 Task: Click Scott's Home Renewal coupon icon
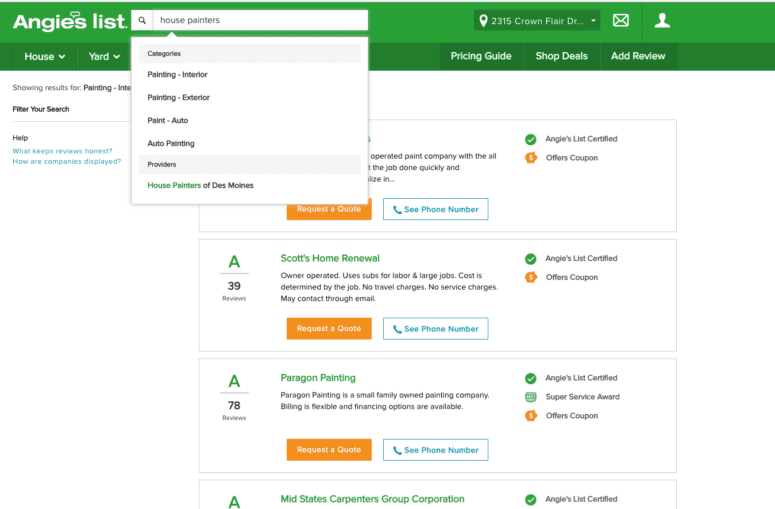531,277
